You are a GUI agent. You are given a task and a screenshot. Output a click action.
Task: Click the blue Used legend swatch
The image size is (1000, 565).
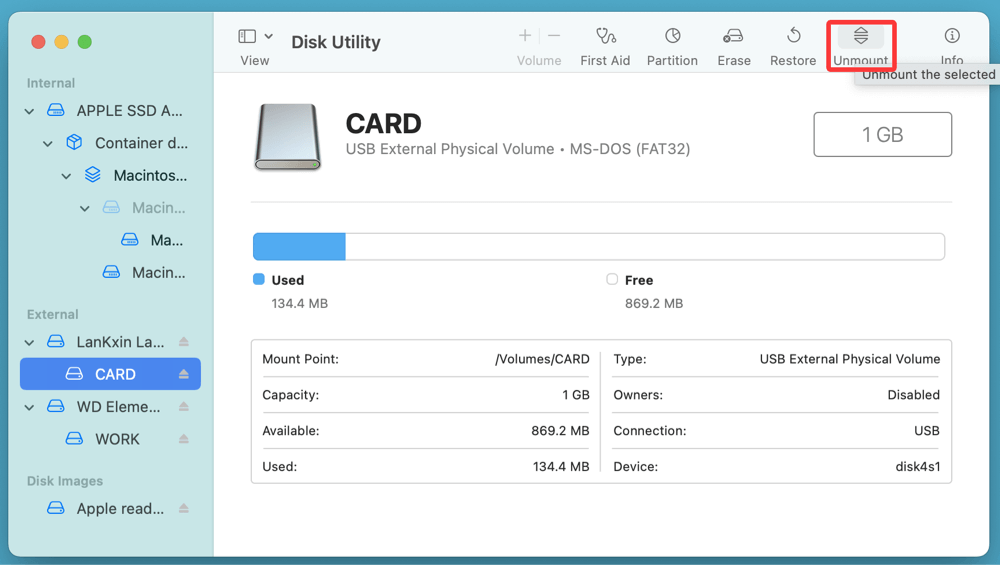[x=259, y=279]
